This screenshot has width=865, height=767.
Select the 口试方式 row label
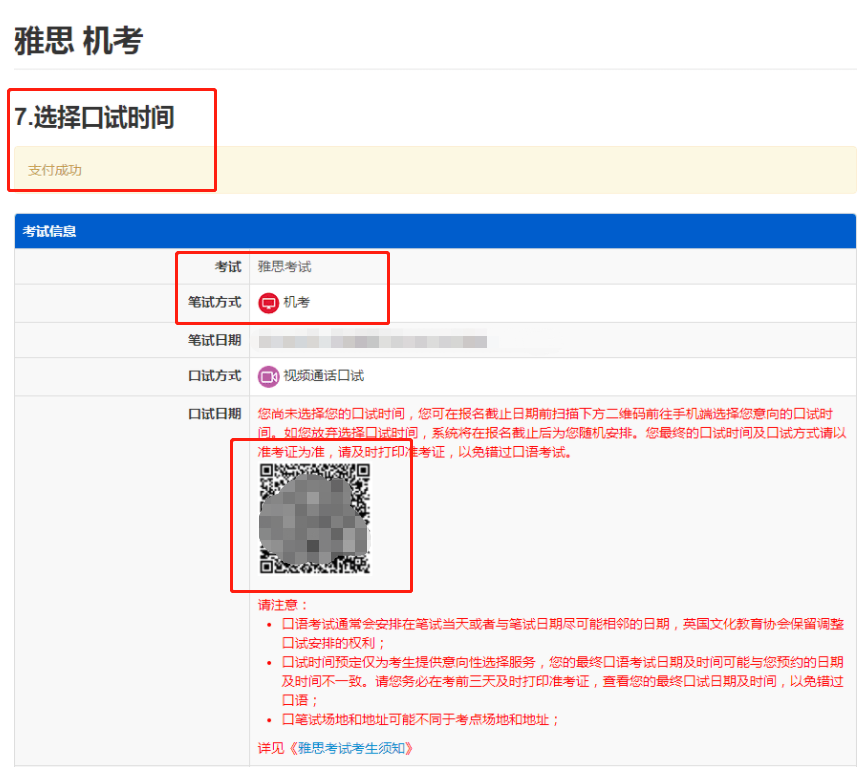[214, 376]
